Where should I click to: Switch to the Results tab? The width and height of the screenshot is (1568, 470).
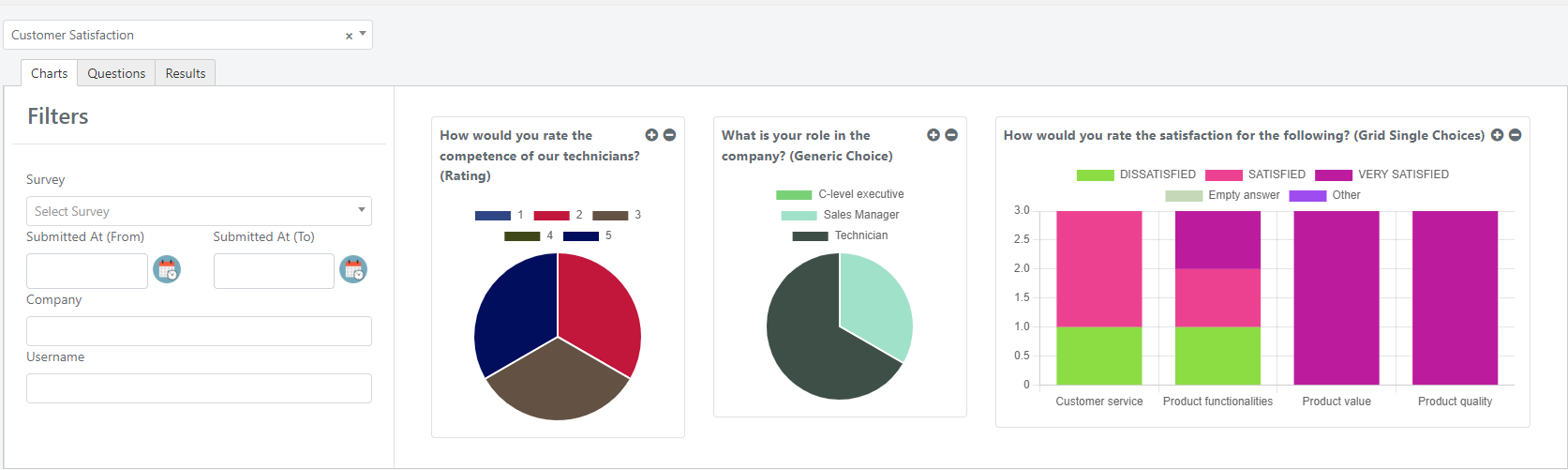coord(186,73)
